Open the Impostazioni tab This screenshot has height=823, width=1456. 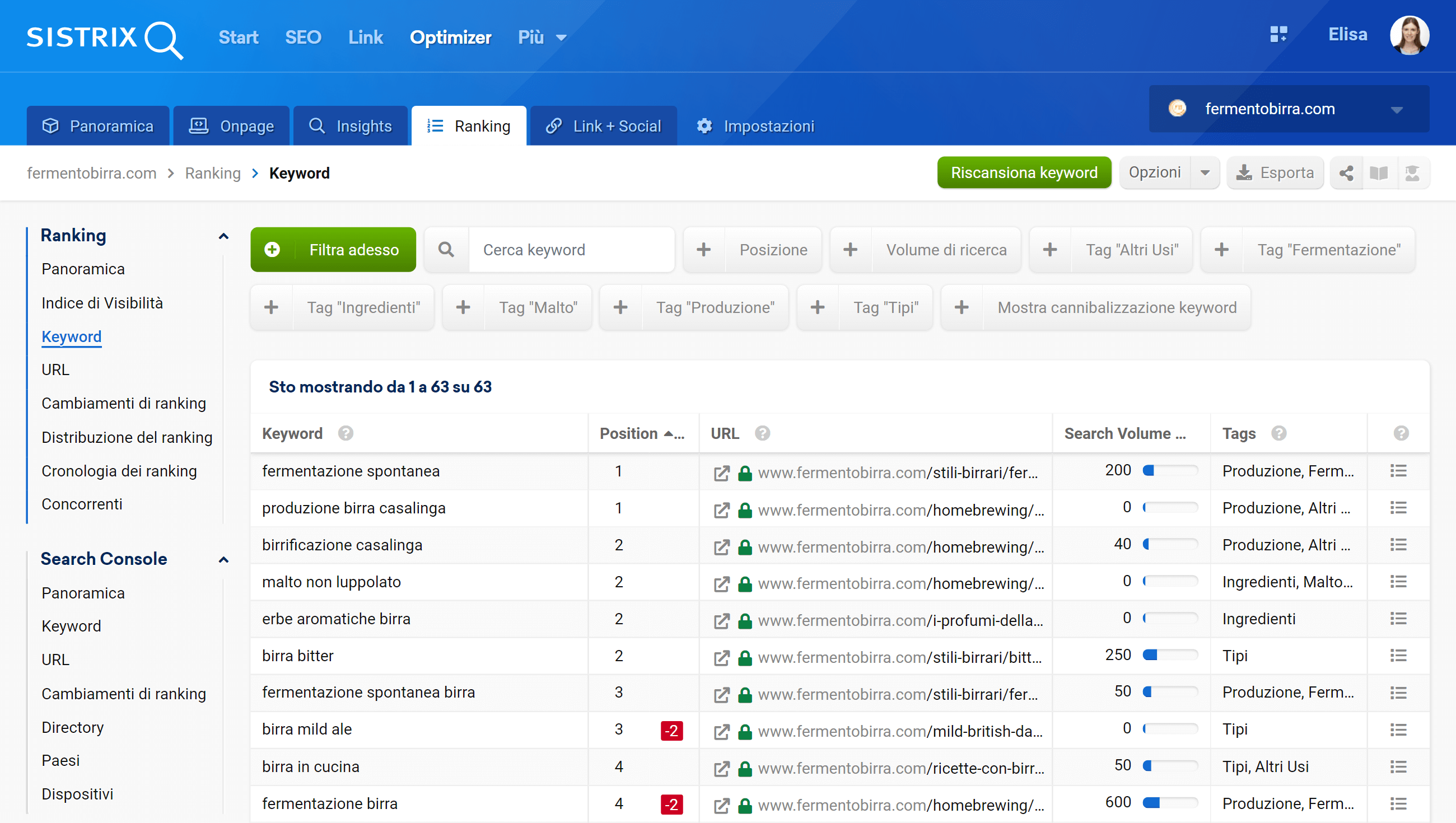coord(755,126)
